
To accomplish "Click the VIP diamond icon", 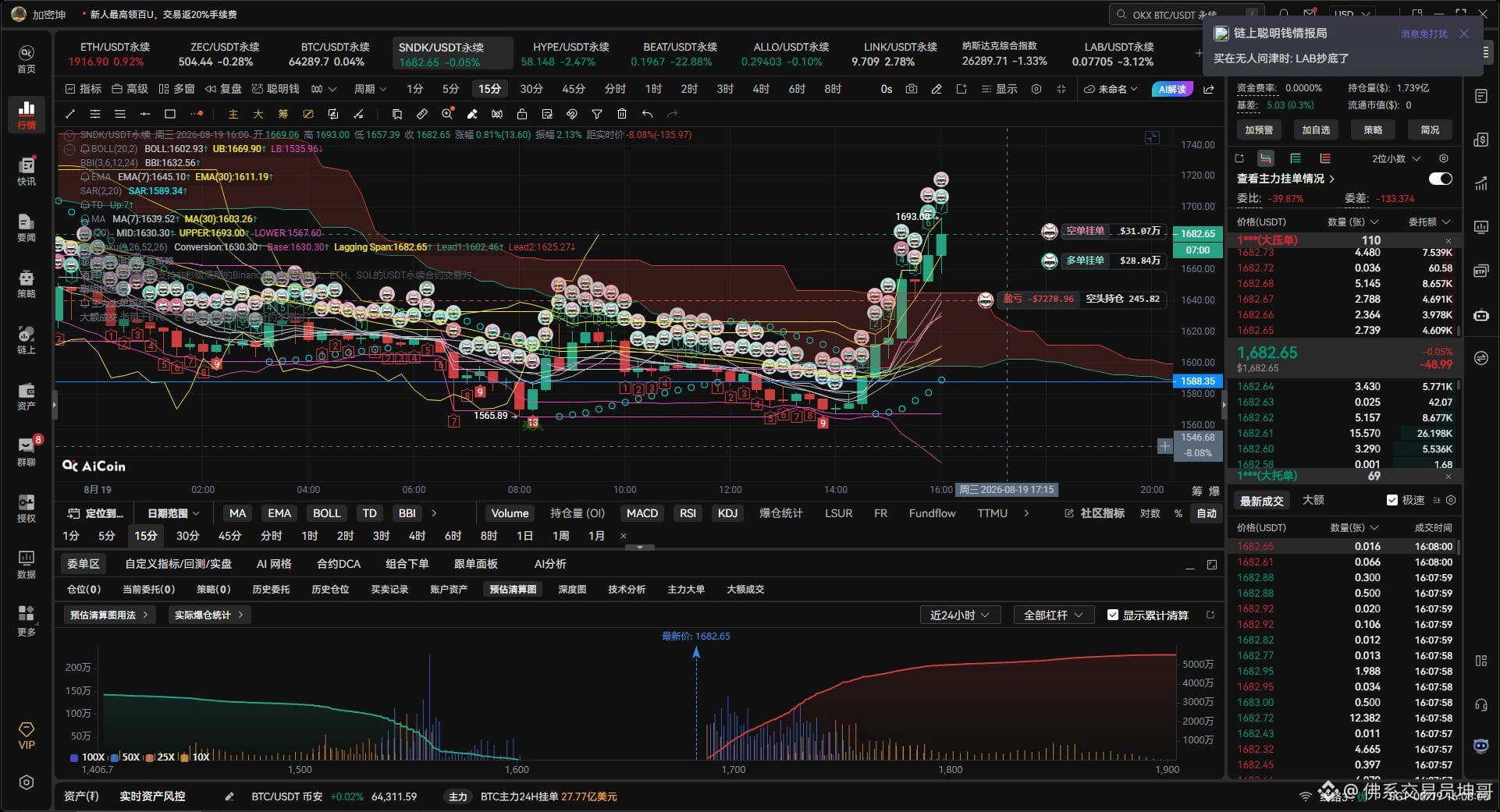I will 27,735.
